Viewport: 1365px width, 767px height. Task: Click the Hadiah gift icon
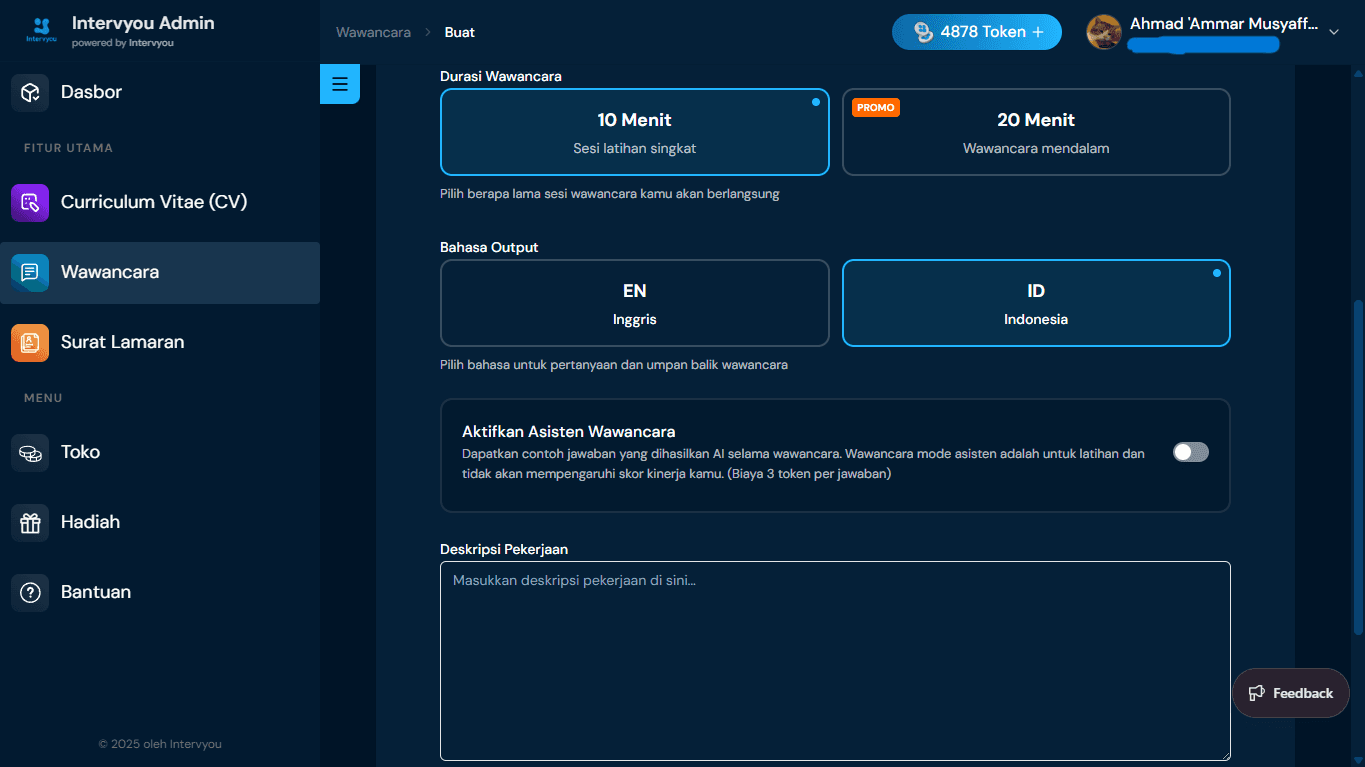point(30,522)
